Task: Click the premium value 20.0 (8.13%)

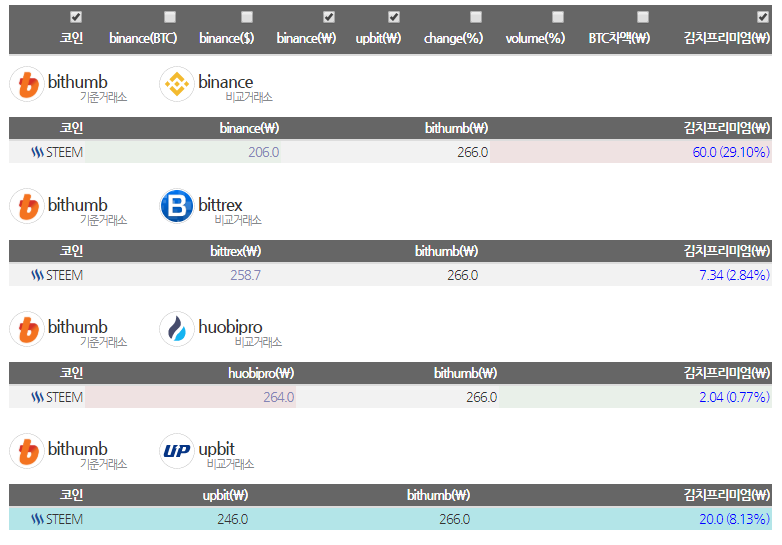Action: click(734, 520)
